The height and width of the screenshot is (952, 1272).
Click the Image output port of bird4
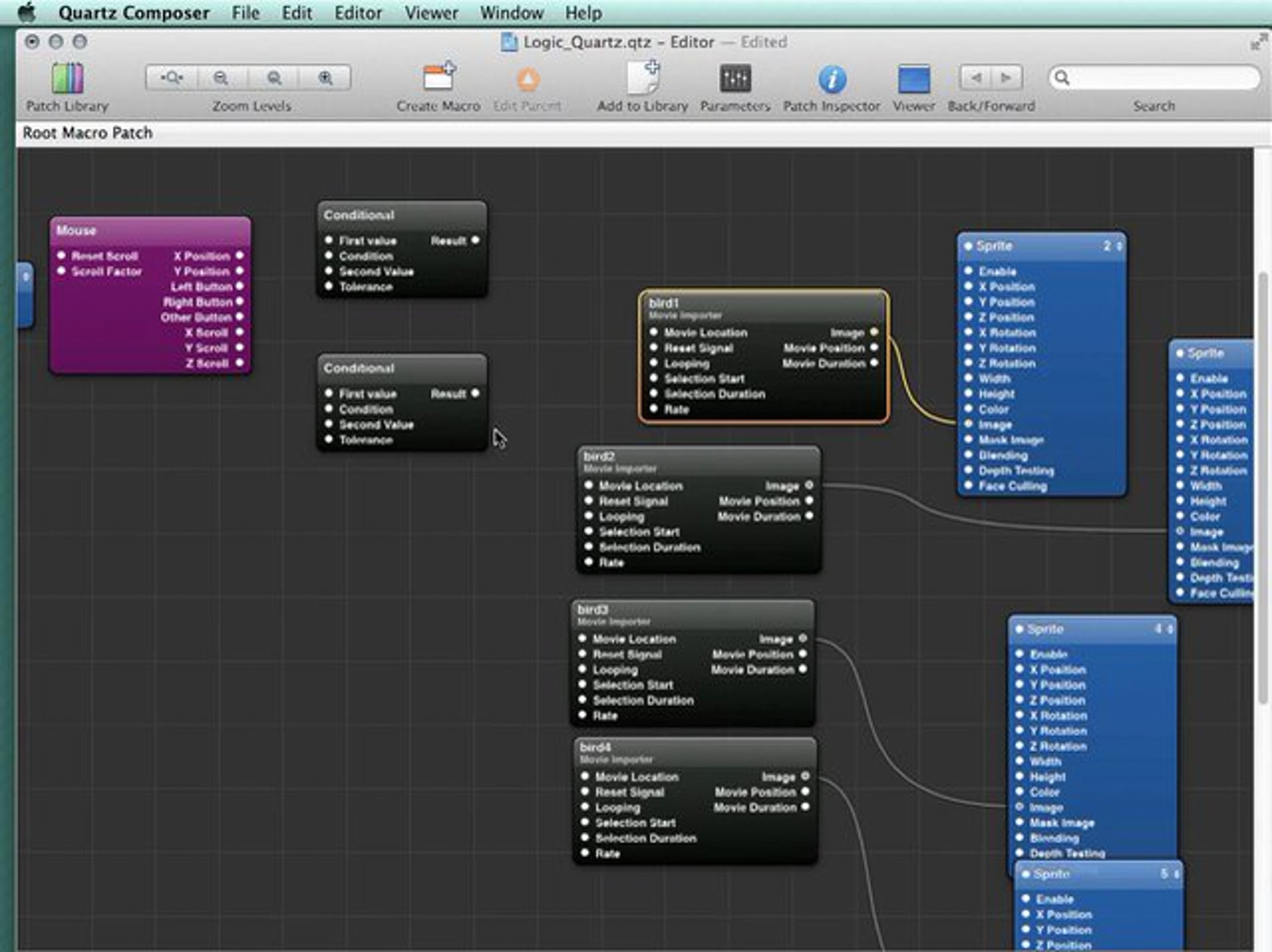(805, 776)
